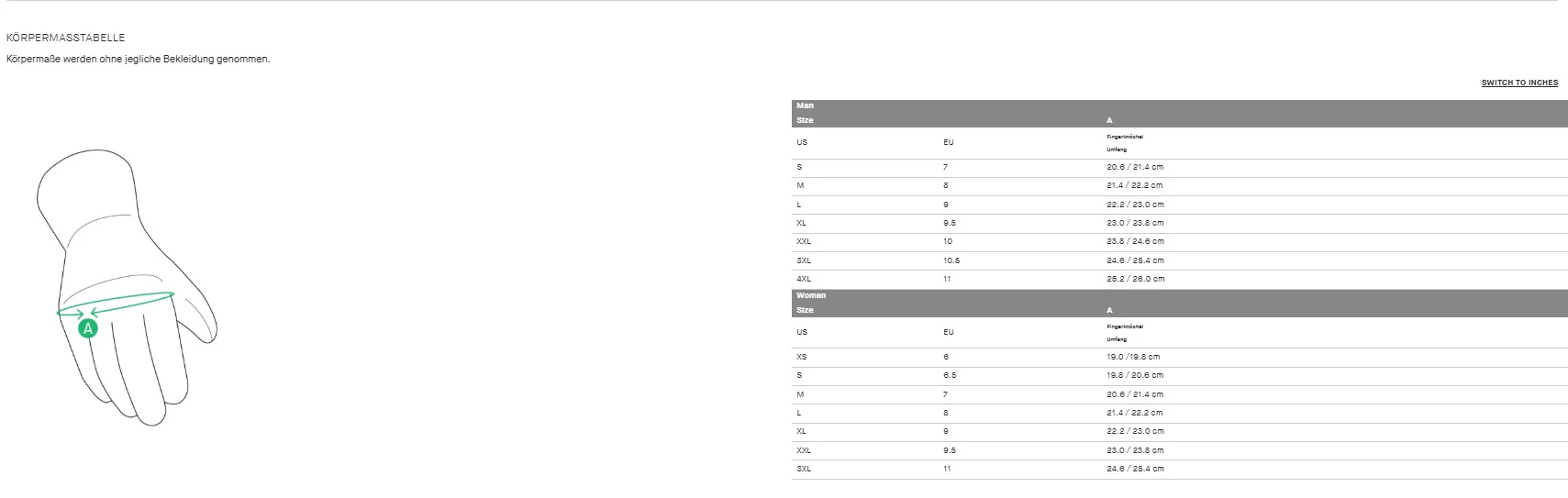The width and height of the screenshot is (1568, 498).
Task: Click the 4XL size row label
Action: pos(804,279)
